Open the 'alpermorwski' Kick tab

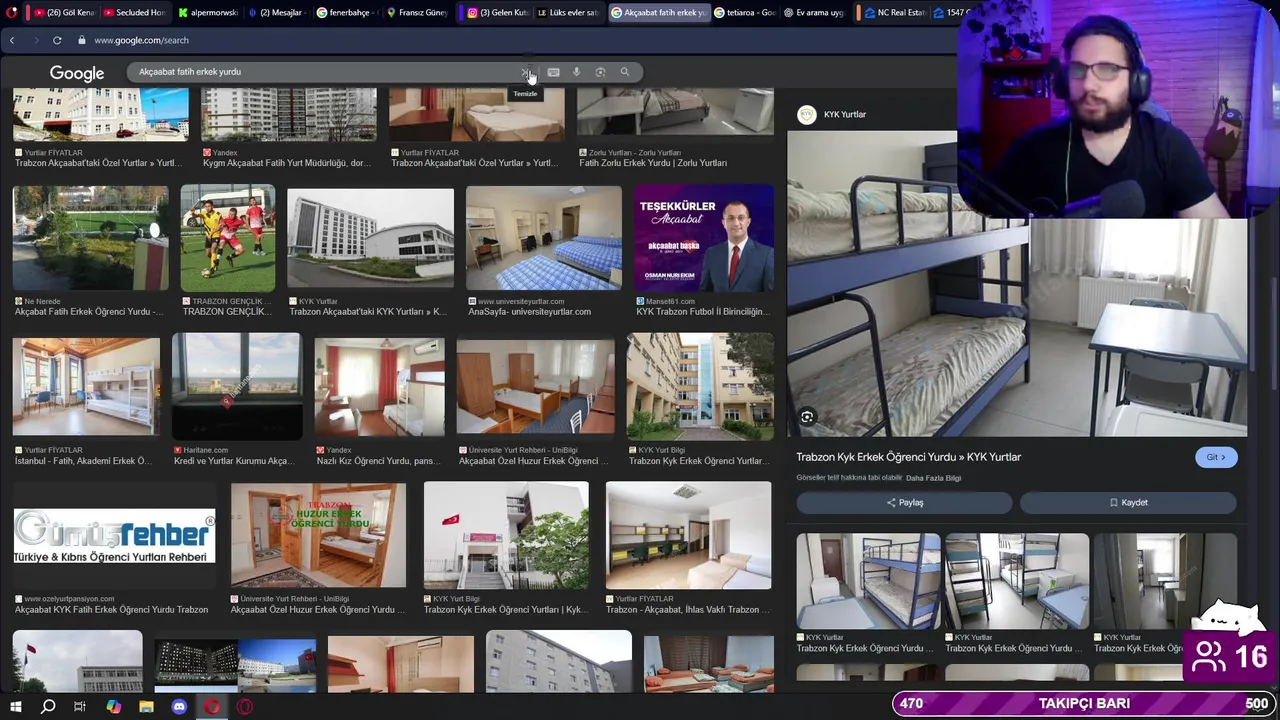[x=207, y=13]
